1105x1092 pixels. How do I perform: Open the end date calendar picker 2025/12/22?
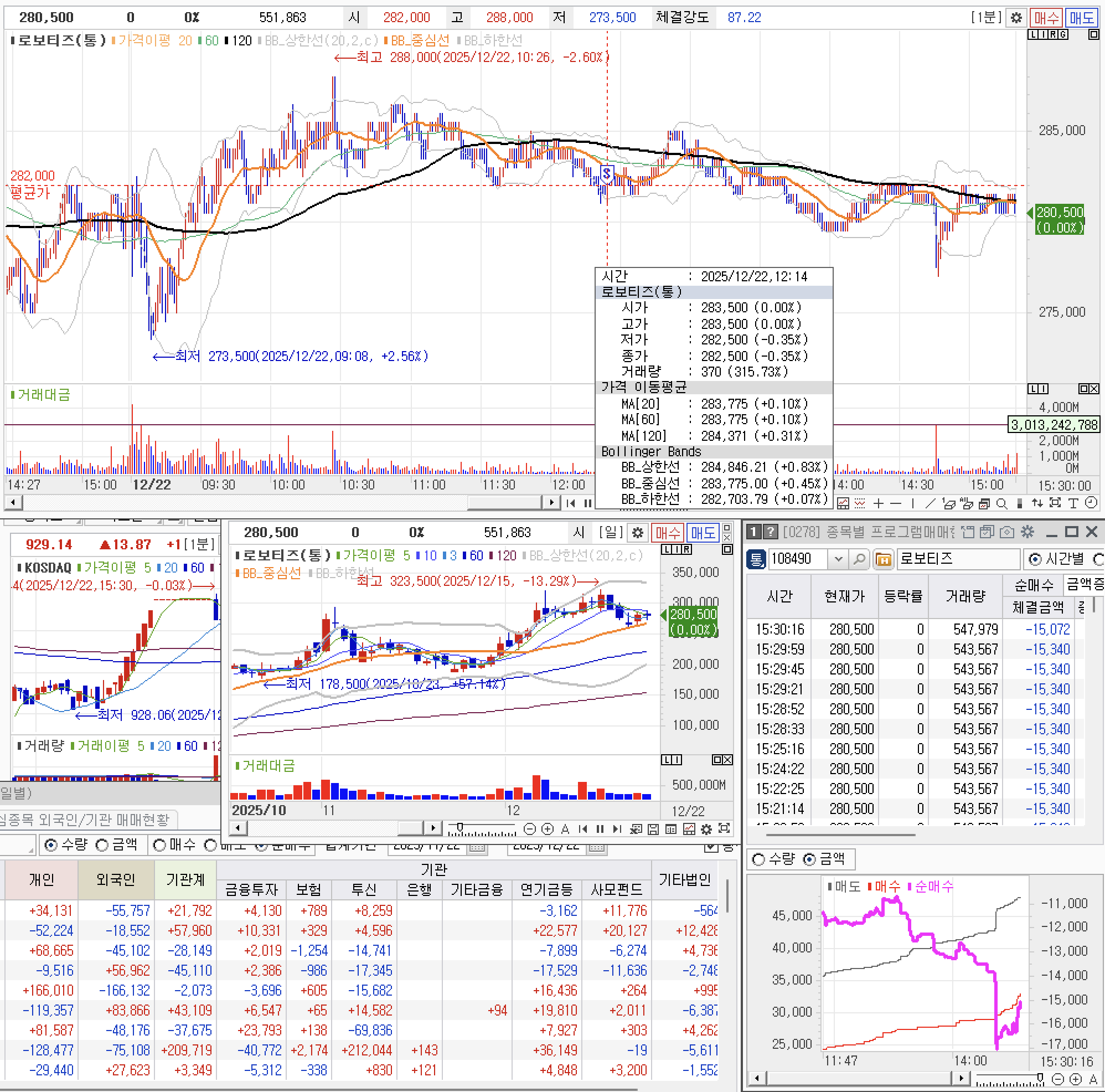click(x=597, y=847)
